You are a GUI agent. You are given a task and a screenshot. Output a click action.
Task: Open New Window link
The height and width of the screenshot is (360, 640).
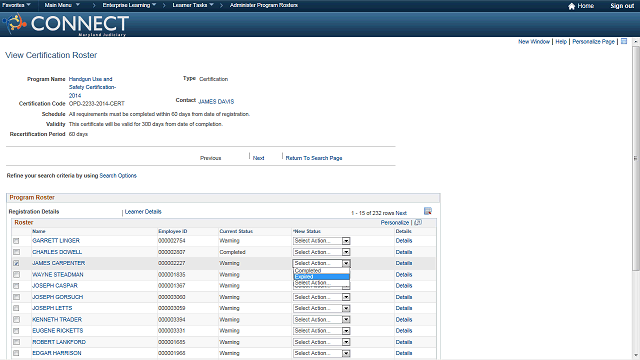click(534, 42)
